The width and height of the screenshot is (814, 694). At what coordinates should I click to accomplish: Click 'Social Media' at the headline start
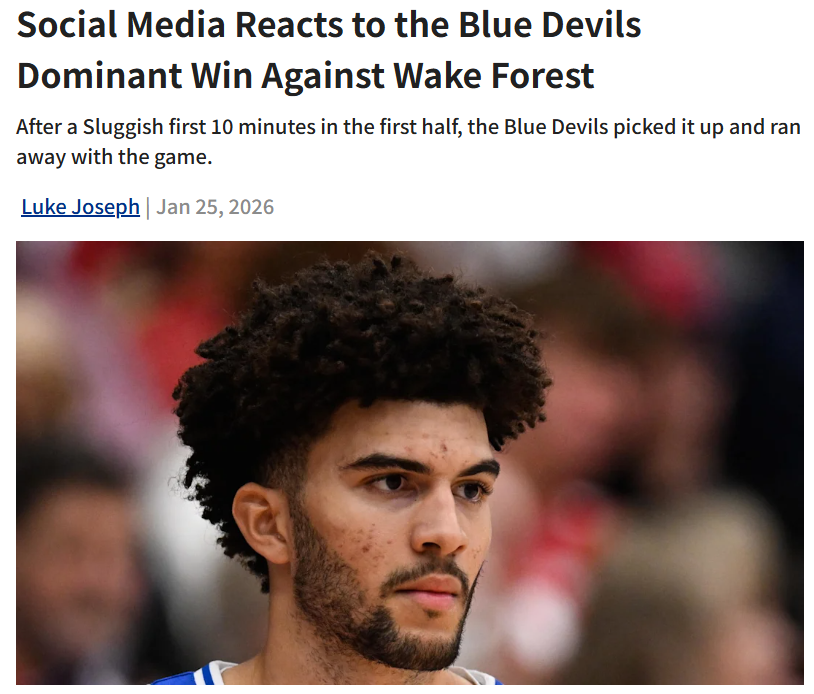coord(121,24)
